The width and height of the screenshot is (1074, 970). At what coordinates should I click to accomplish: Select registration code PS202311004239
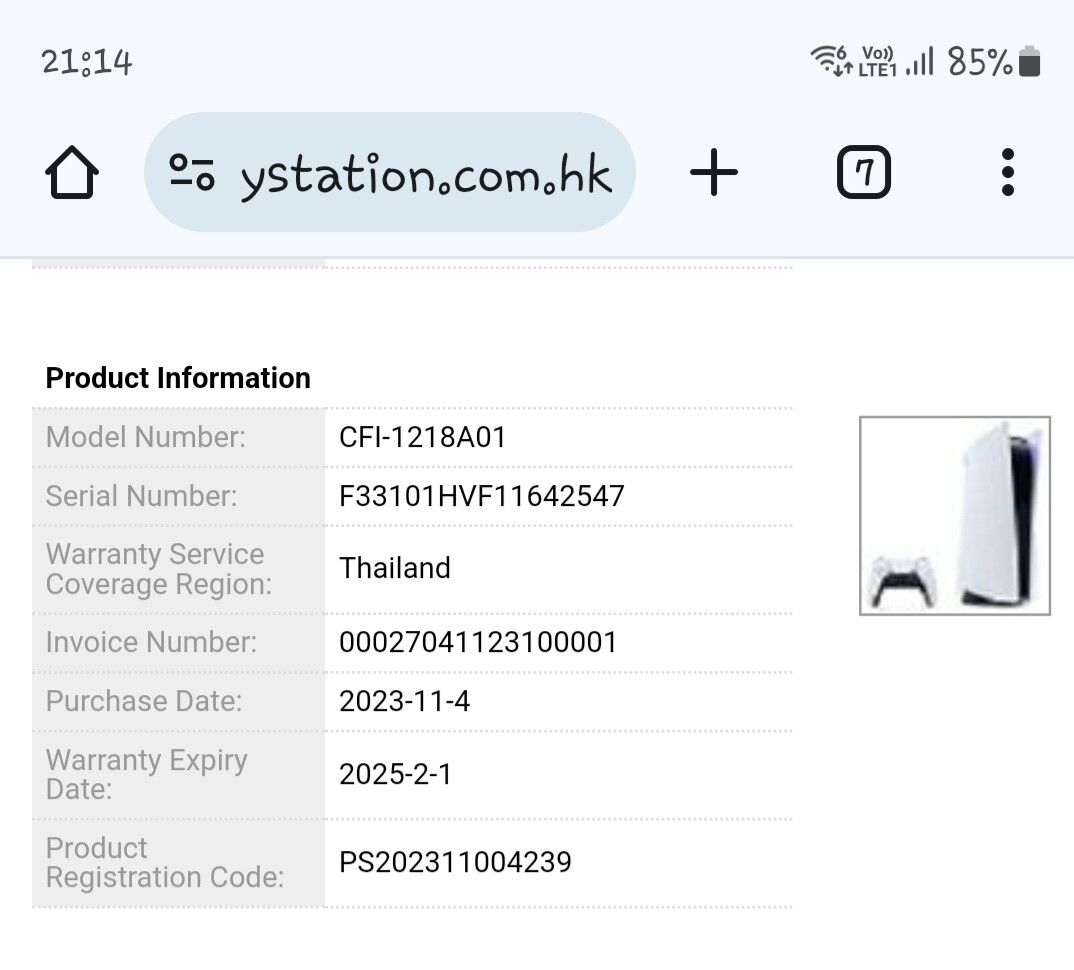[x=455, y=862]
